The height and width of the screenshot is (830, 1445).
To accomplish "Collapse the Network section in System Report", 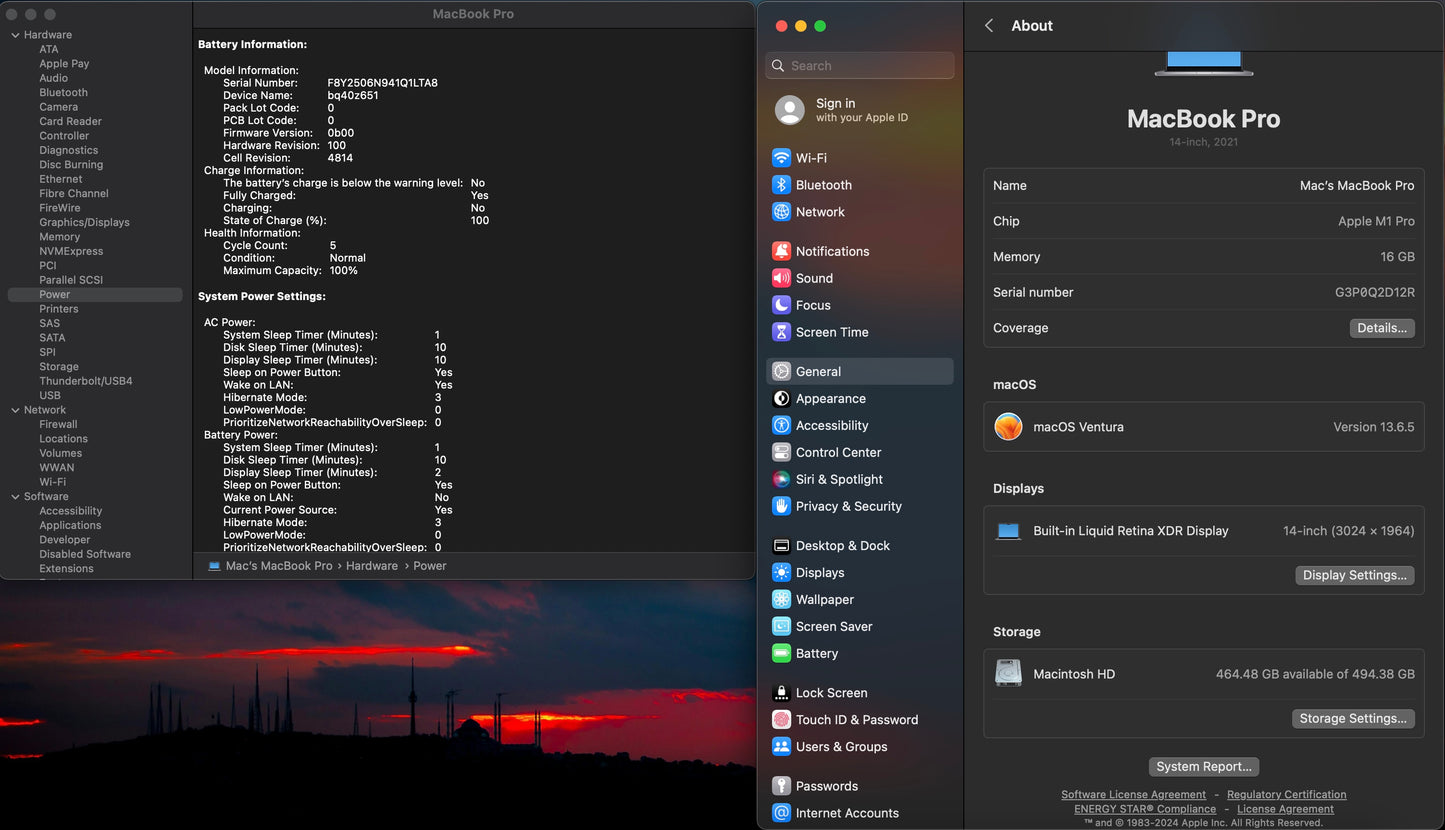I will (x=15, y=410).
